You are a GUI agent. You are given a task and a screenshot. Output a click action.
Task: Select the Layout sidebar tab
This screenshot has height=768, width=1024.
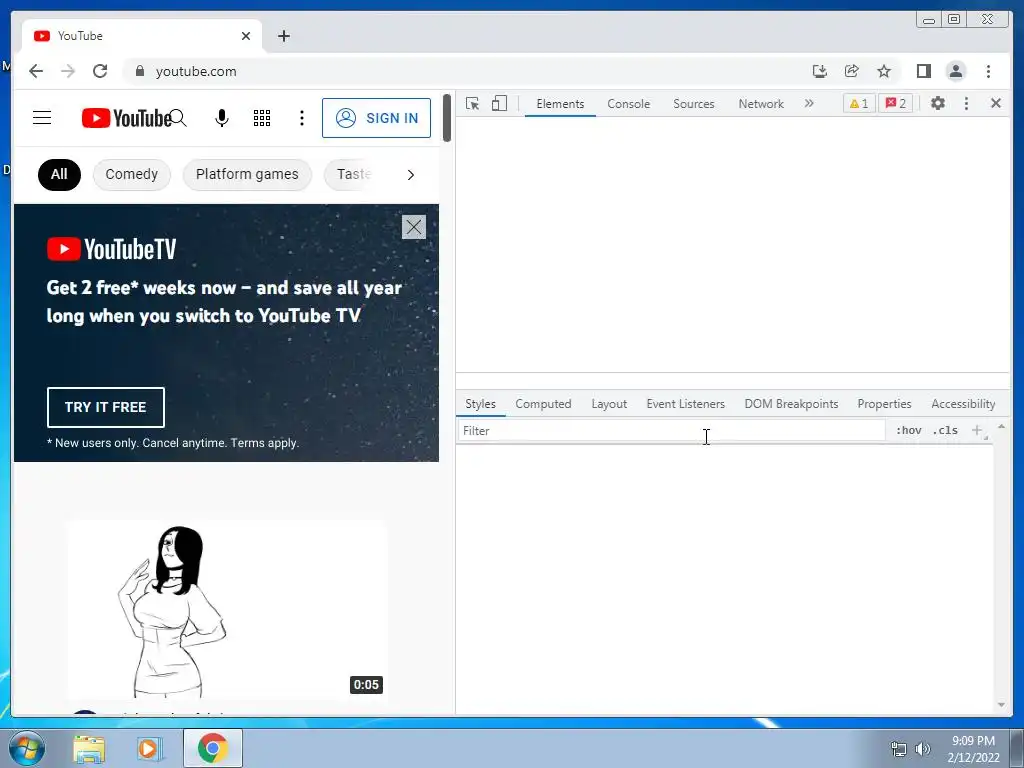[x=609, y=404]
